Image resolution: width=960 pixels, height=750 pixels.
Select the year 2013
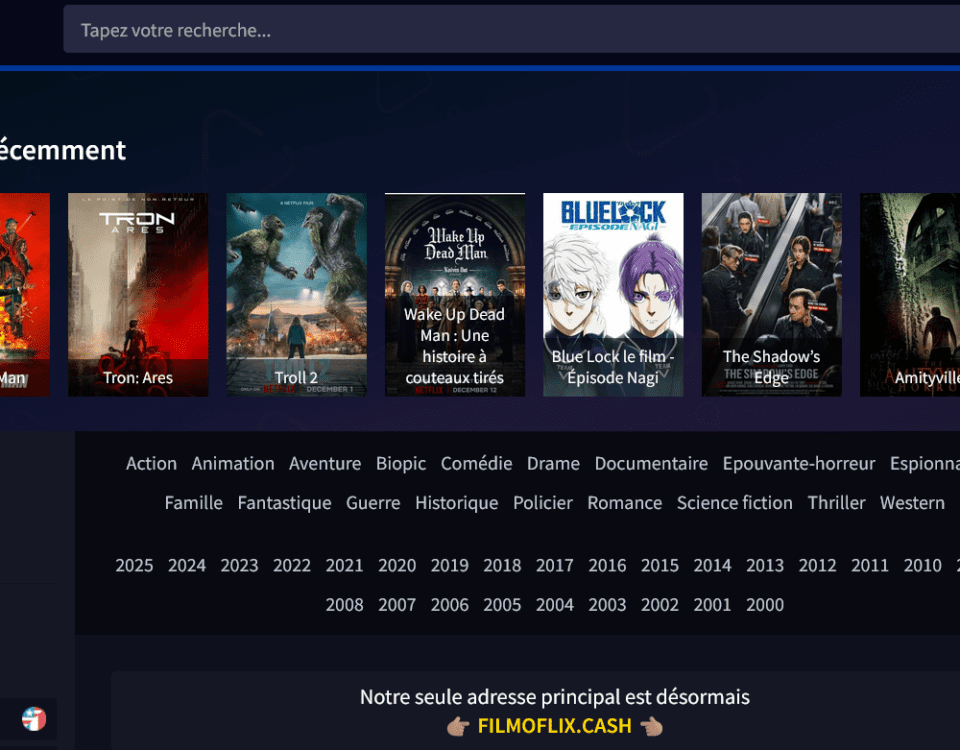tap(765, 566)
